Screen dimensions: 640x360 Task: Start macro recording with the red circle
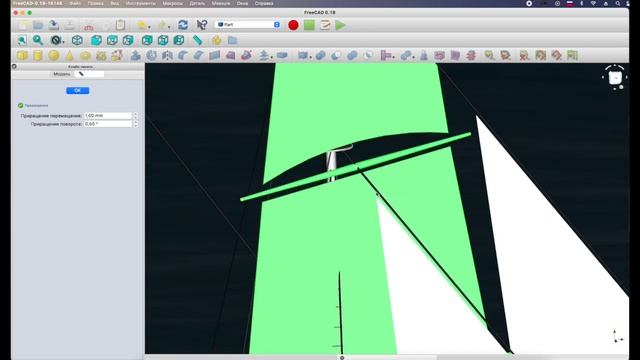point(293,25)
